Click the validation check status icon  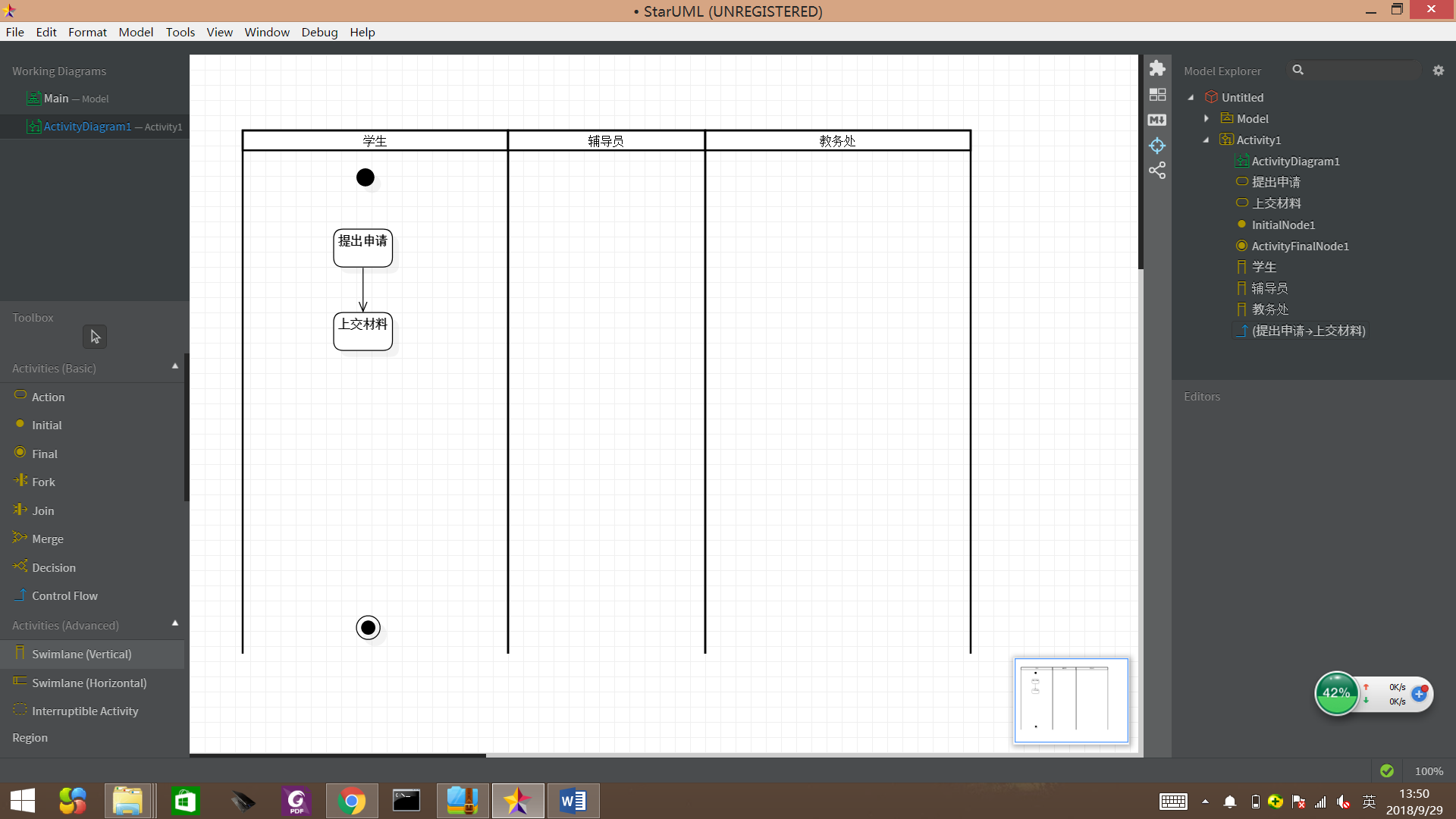click(x=1387, y=770)
